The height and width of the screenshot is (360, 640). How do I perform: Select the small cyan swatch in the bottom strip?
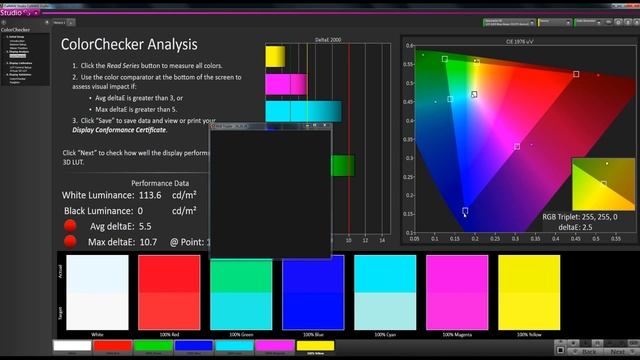point(234,346)
